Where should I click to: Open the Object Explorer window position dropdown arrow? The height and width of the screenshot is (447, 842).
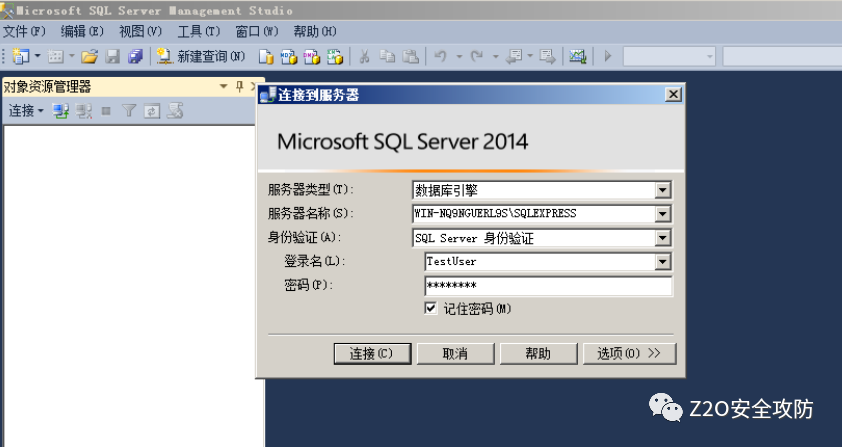coord(223,86)
